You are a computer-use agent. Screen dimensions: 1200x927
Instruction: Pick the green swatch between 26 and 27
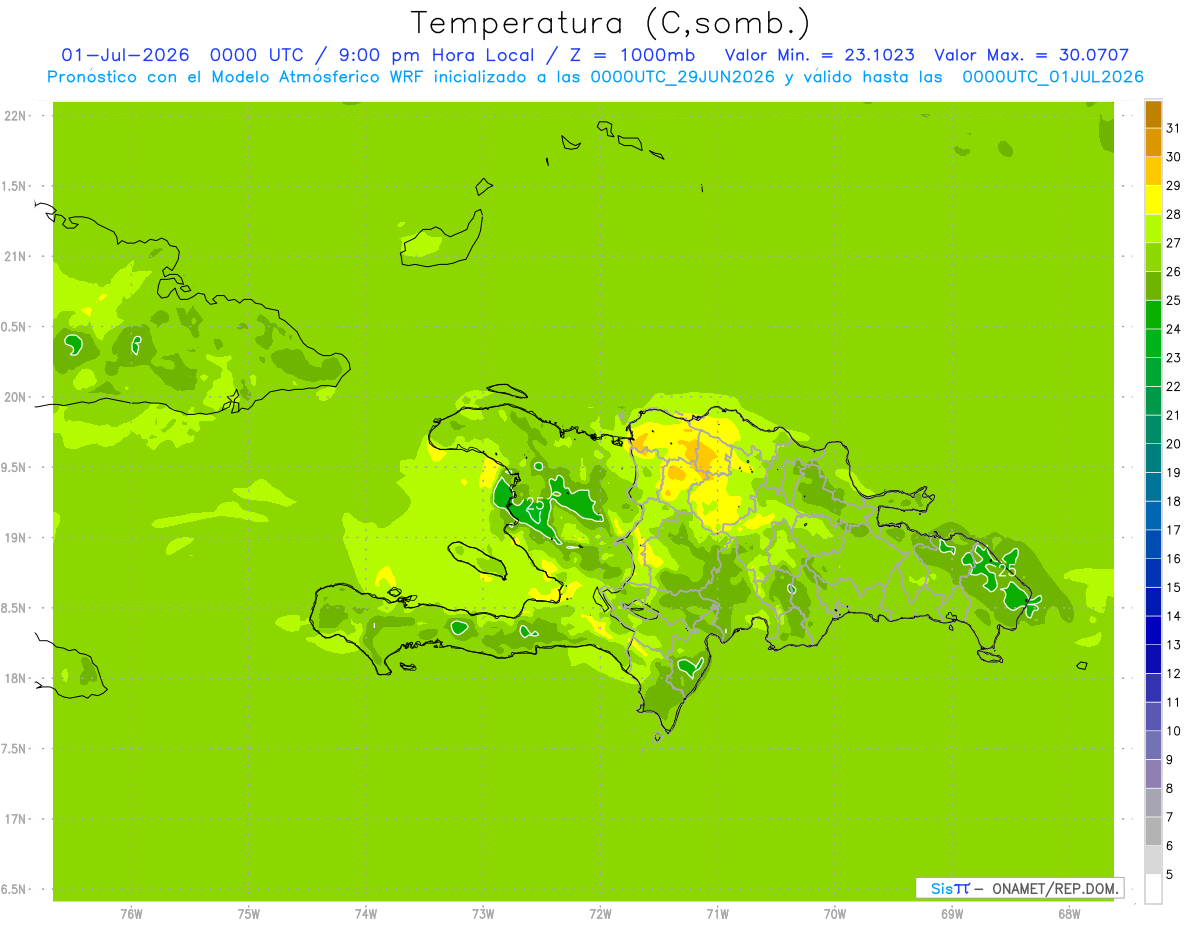tap(1153, 257)
